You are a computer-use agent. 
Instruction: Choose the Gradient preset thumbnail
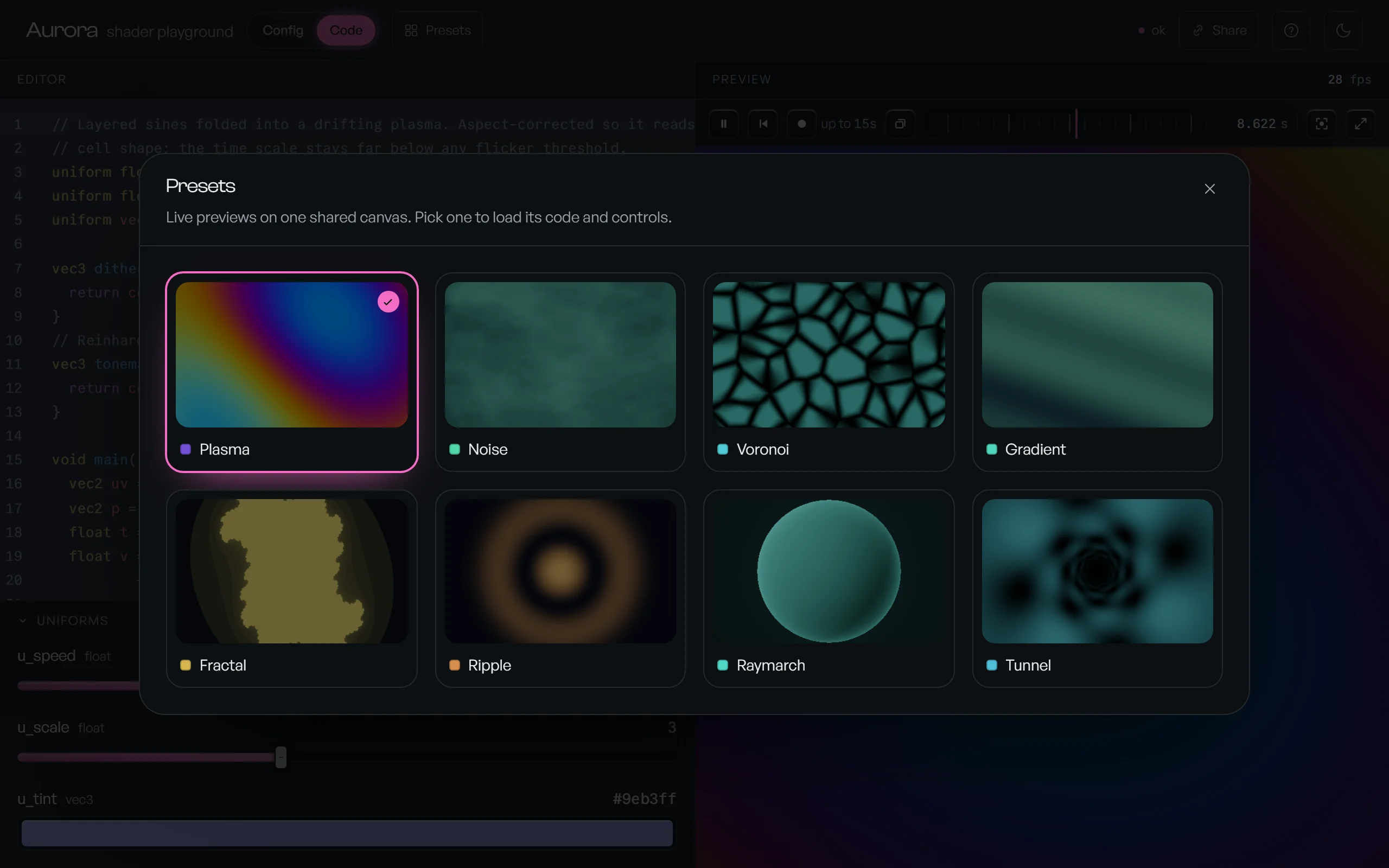coord(1098,354)
